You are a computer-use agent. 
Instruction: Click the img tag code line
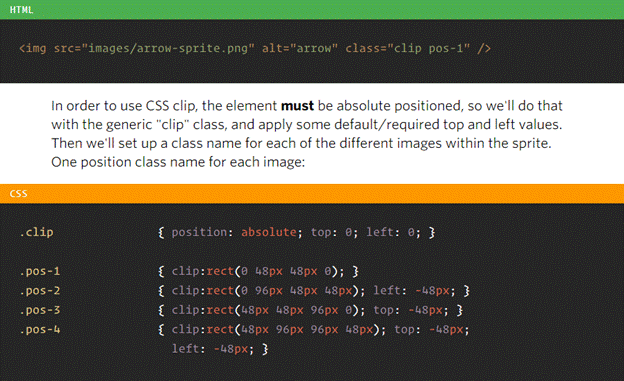(255, 49)
